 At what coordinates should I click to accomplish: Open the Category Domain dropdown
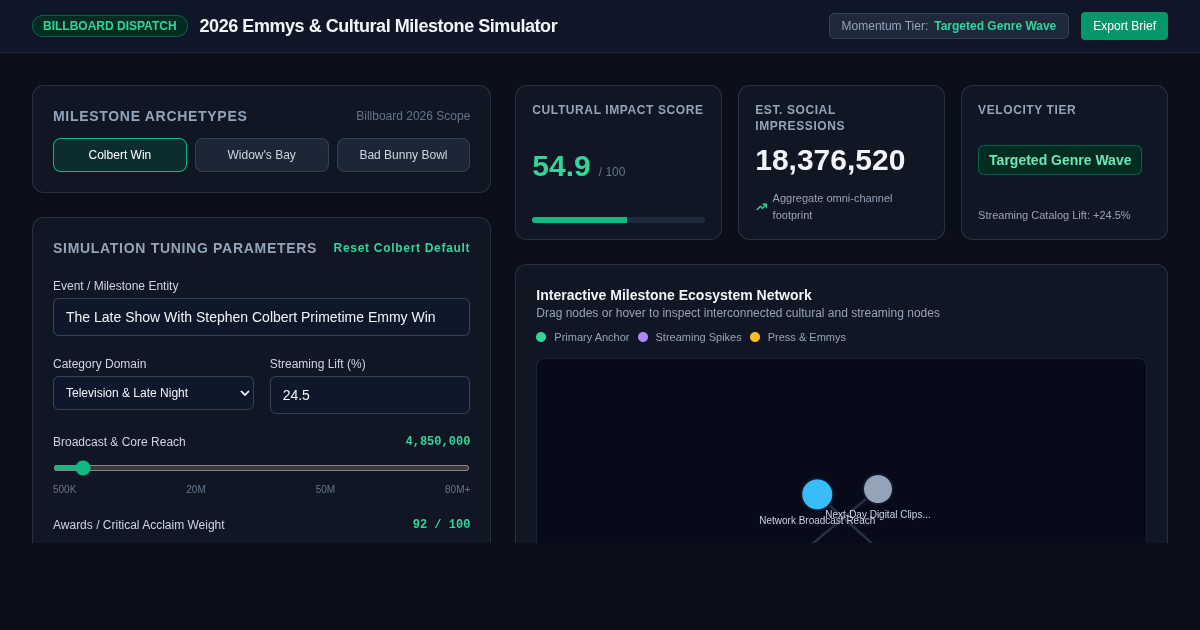(x=153, y=393)
